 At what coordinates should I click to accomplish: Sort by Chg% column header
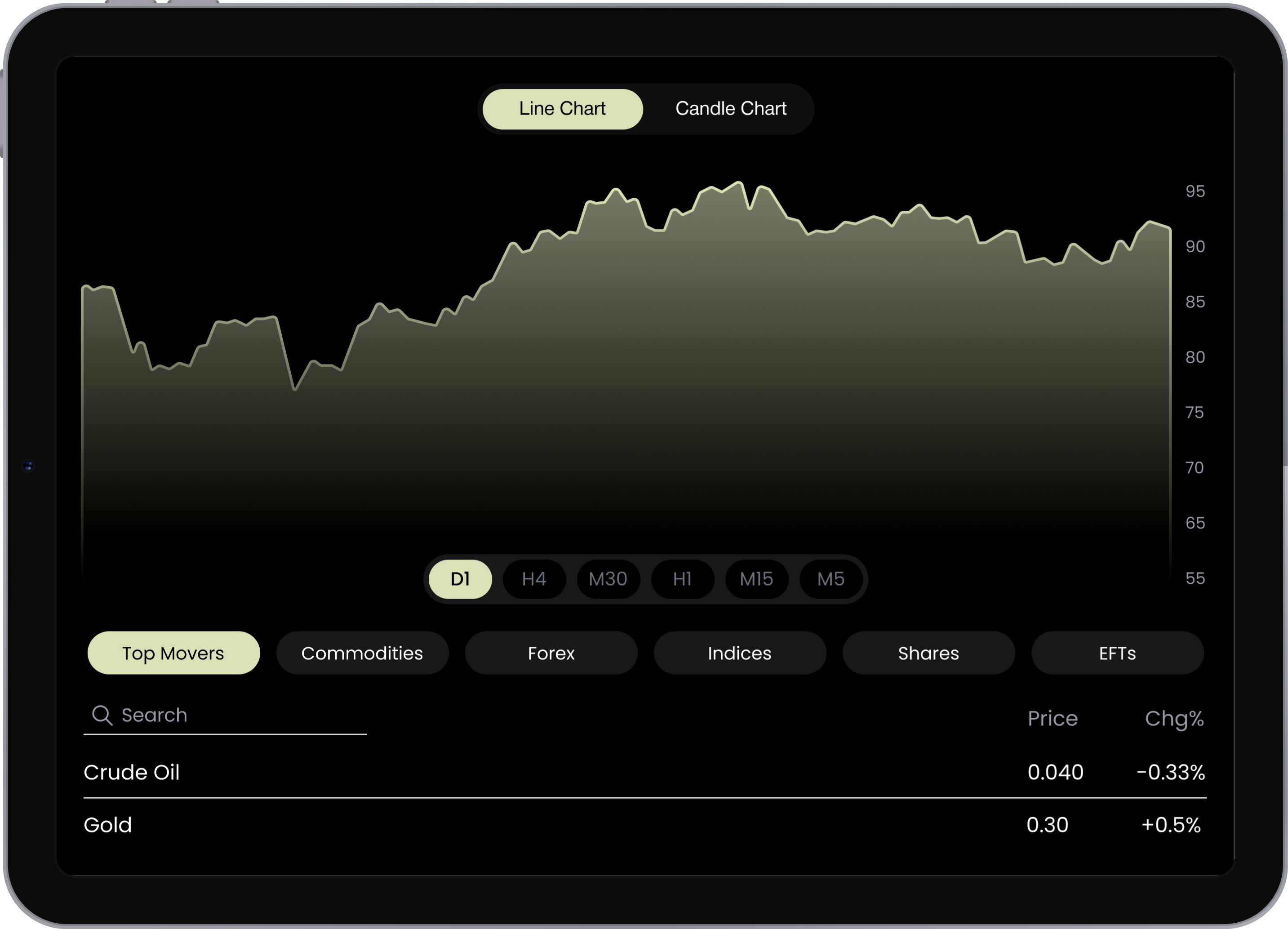[1174, 719]
